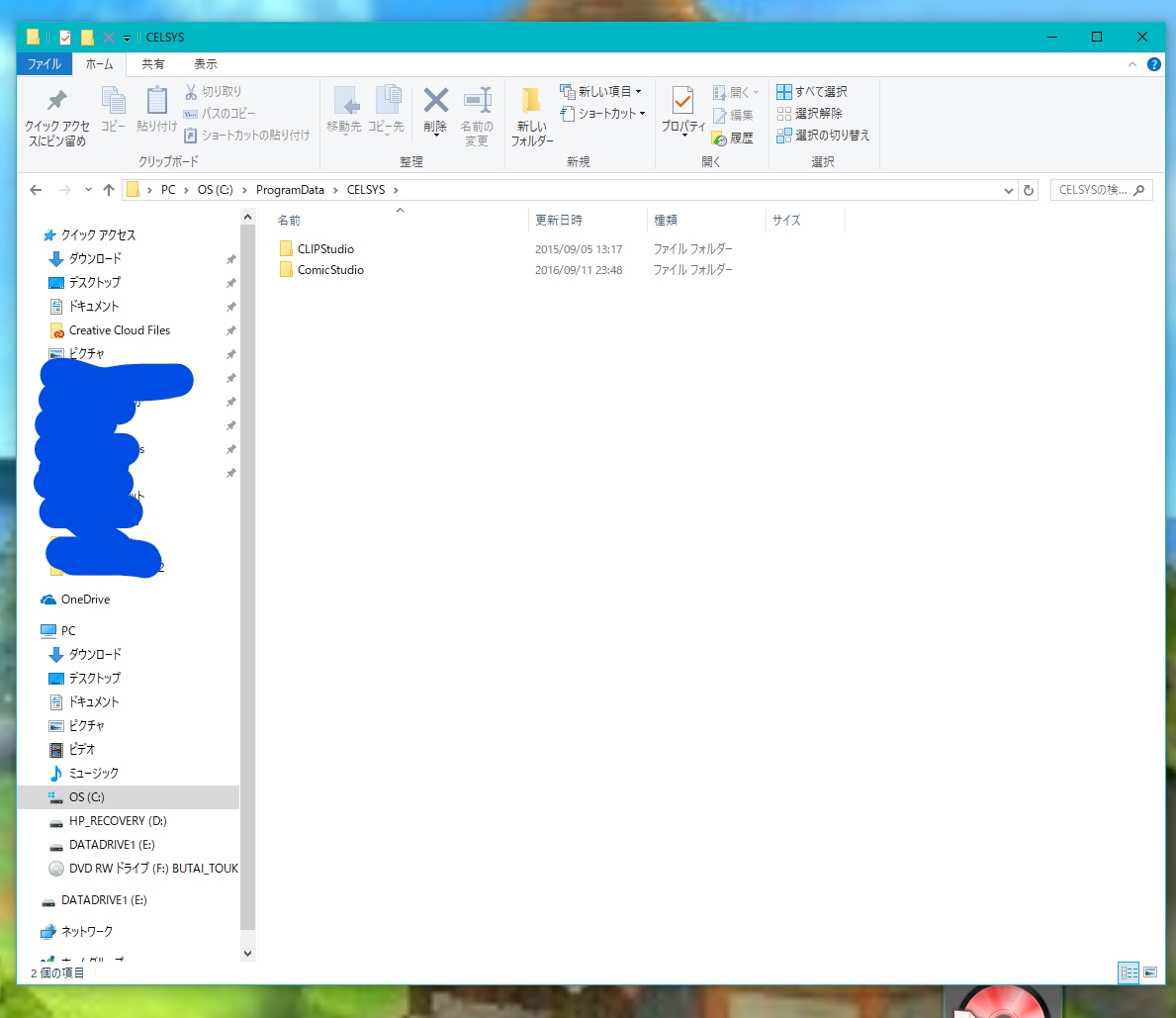1176x1018 pixels.
Task: Expand the address bar history dropdown
Action: [1008, 191]
